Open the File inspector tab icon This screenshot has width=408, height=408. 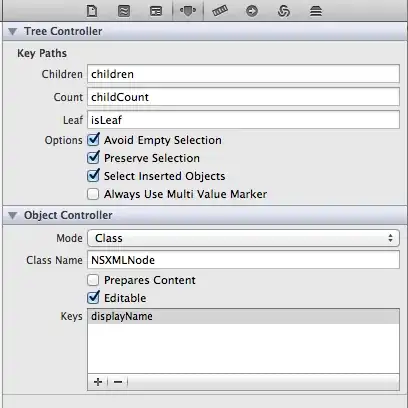[92, 11]
